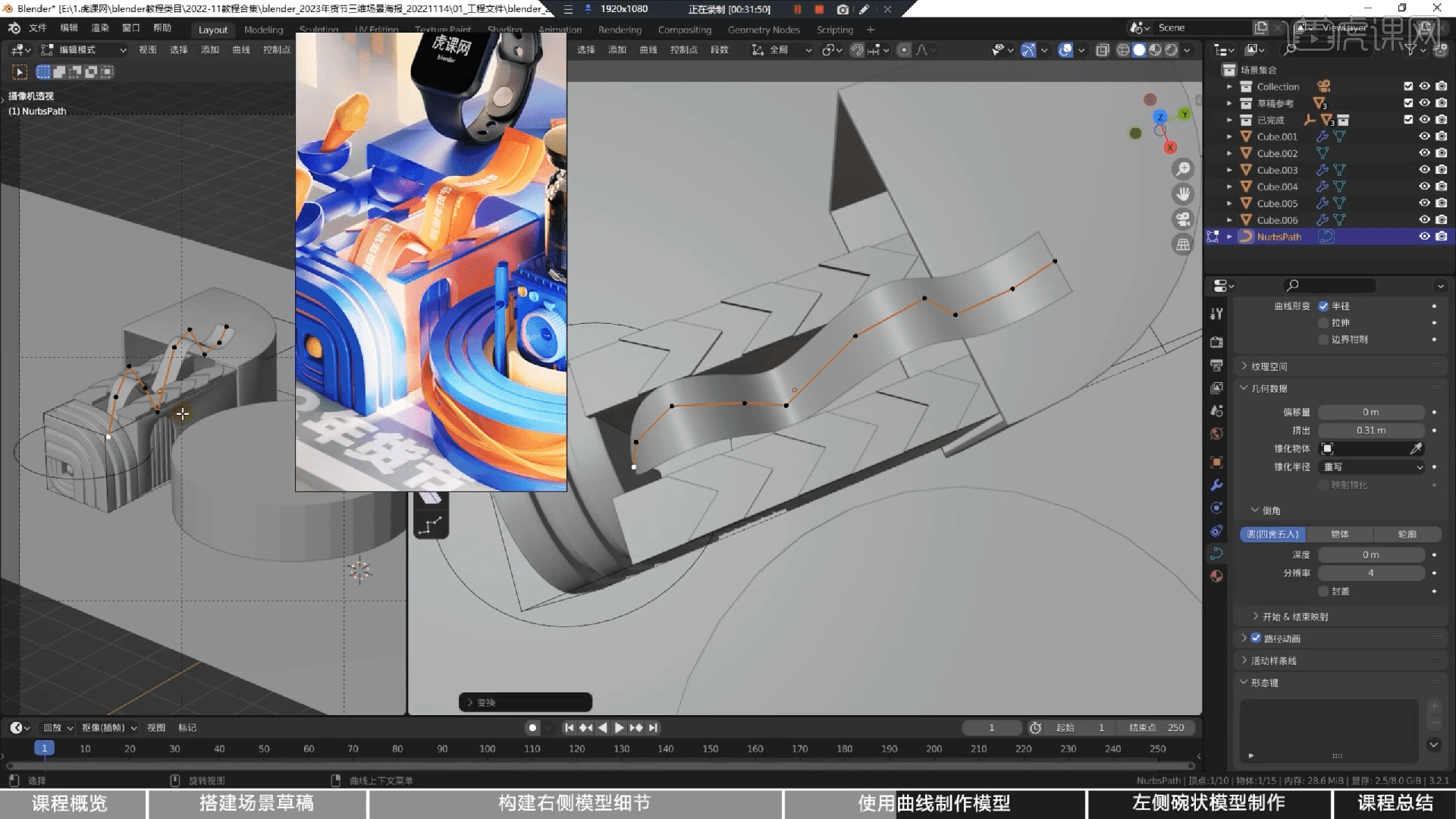Open the World properties tab icon
1456x819 pixels.
pos(1216,433)
